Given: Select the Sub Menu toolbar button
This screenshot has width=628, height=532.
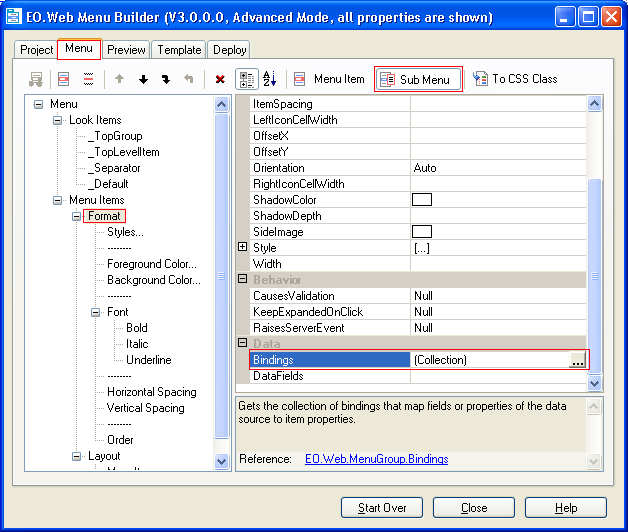Looking at the screenshot, I should (418, 79).
